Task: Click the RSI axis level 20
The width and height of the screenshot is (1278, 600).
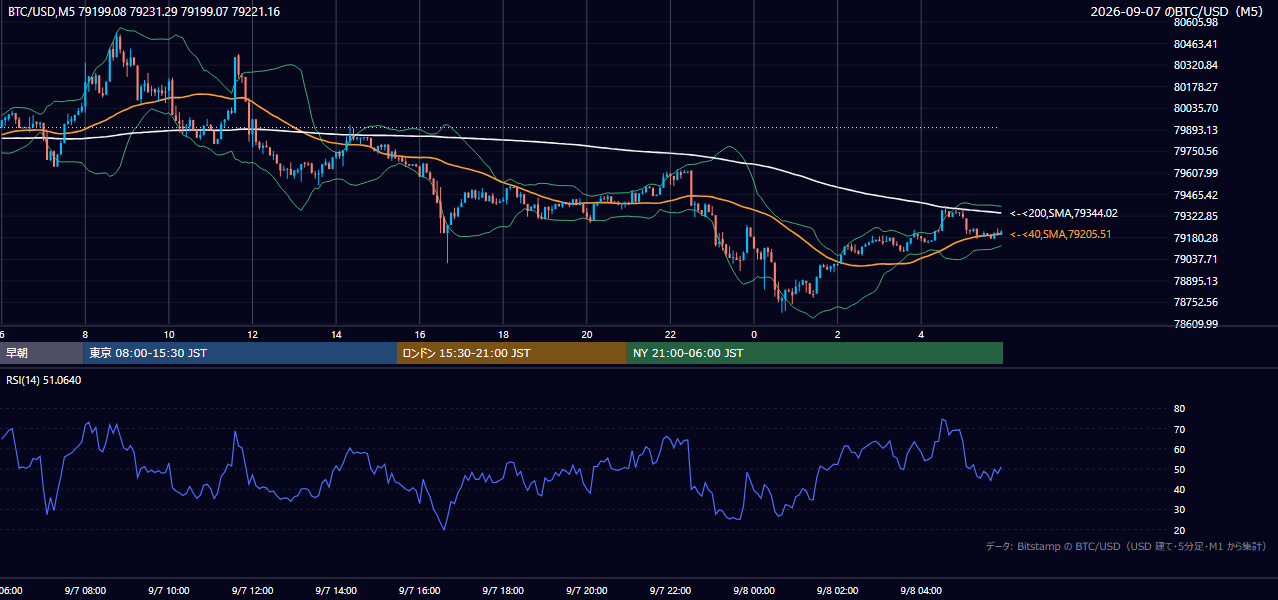Action: 1180,530
